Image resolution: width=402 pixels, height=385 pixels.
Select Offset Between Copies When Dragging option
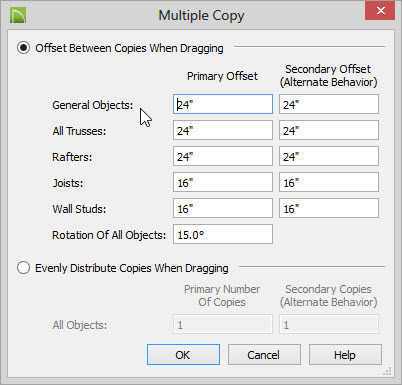point(23,48)
